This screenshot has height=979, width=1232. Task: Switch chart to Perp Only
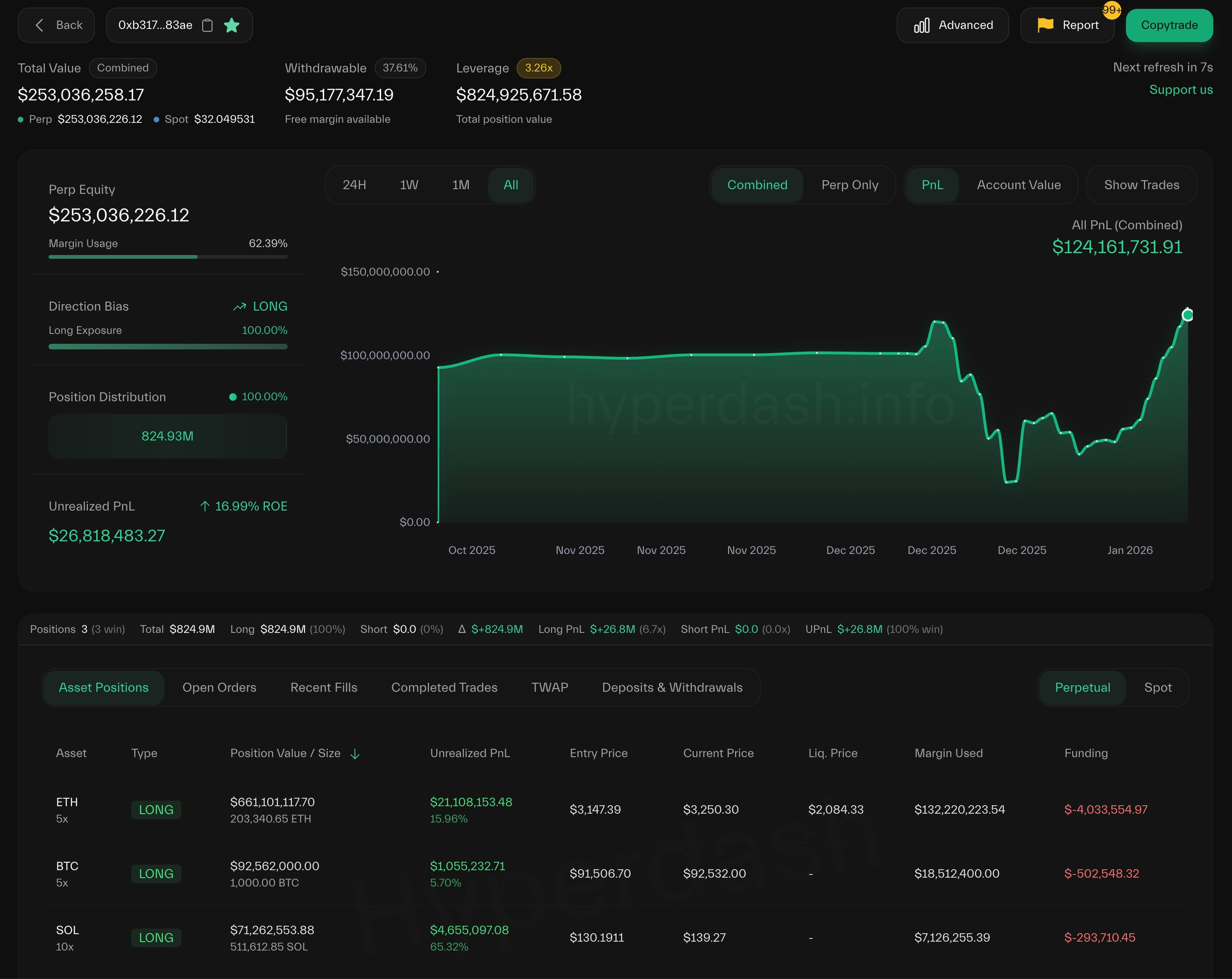point(849,184)
